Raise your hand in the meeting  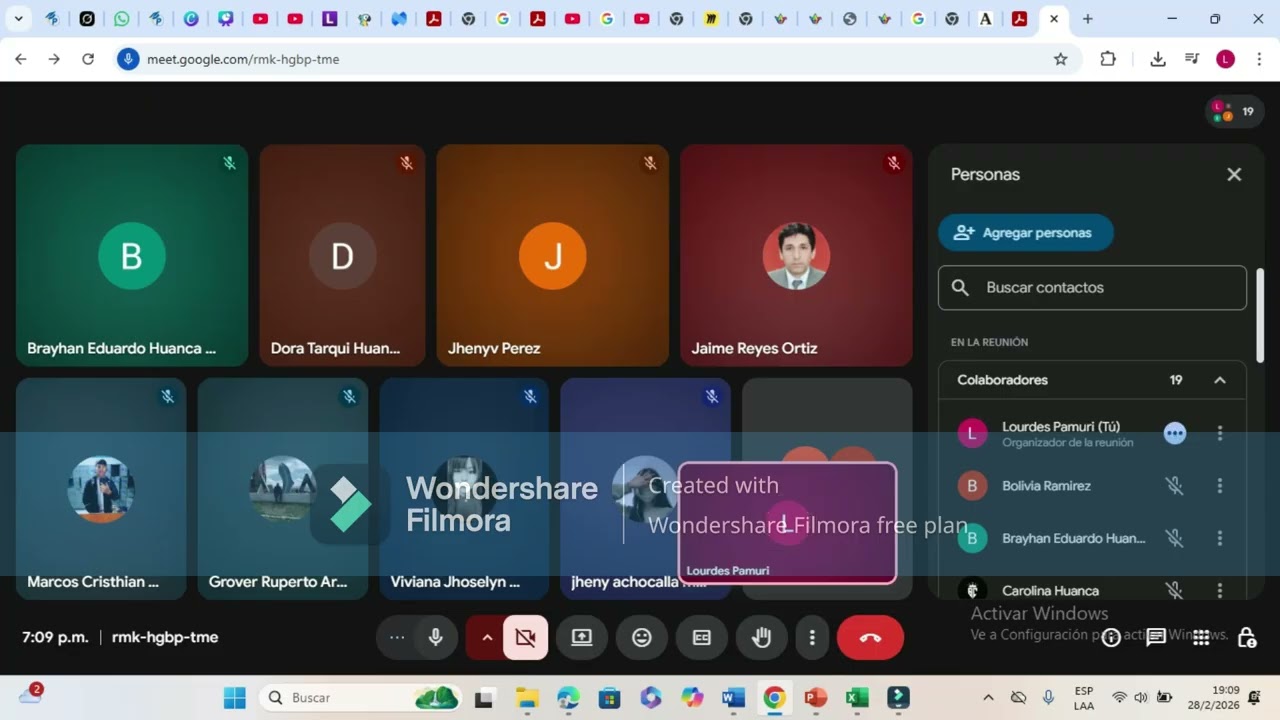click(762, 637)
